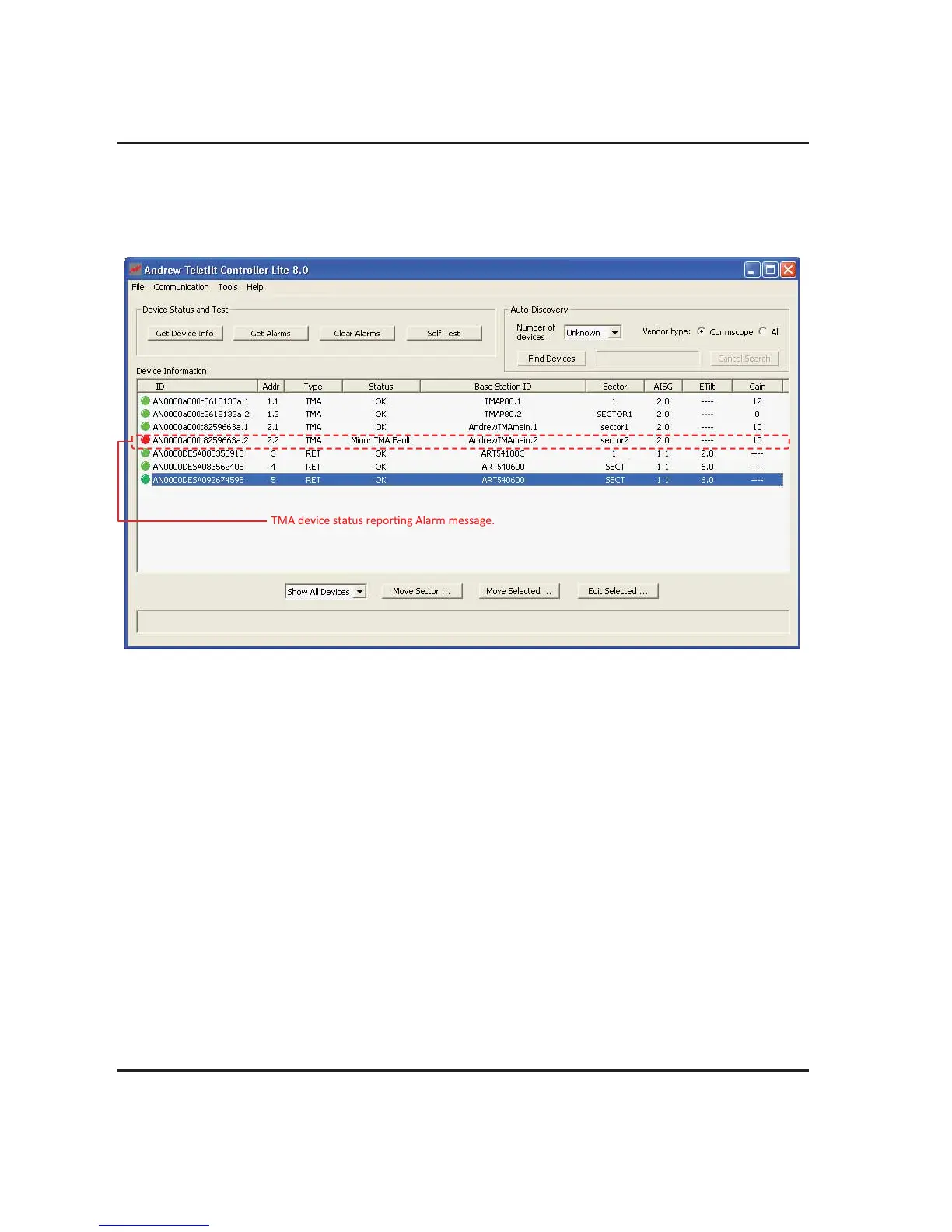Click AndrewTMAmain.2 base station cell
This screenshot has height=1232, width=952.
pos(503,440)
